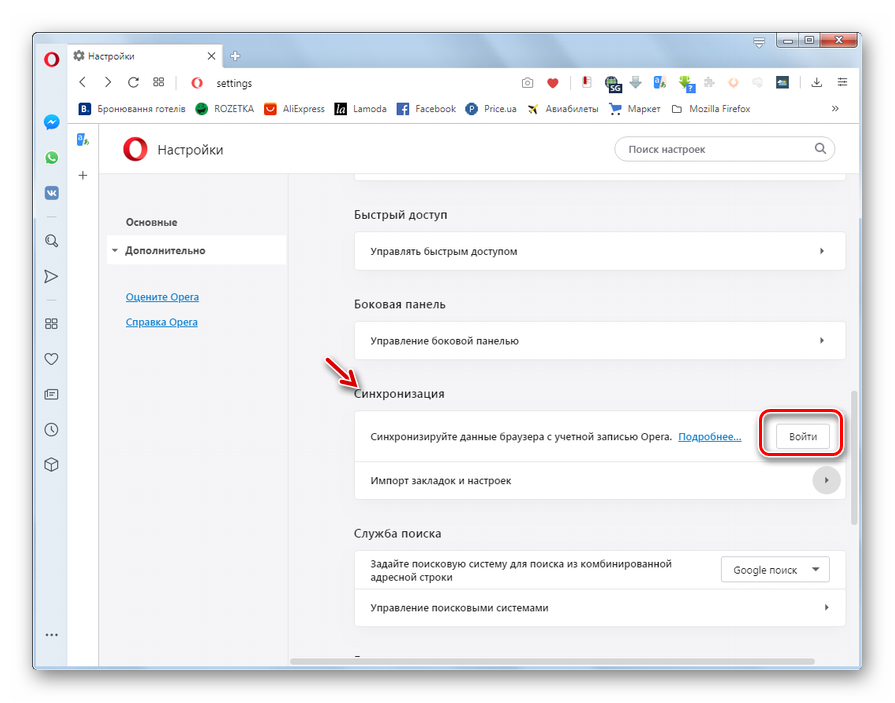Viewport: 895px width, 703px height.
Task: Go back to previous page
Action: 83,82
